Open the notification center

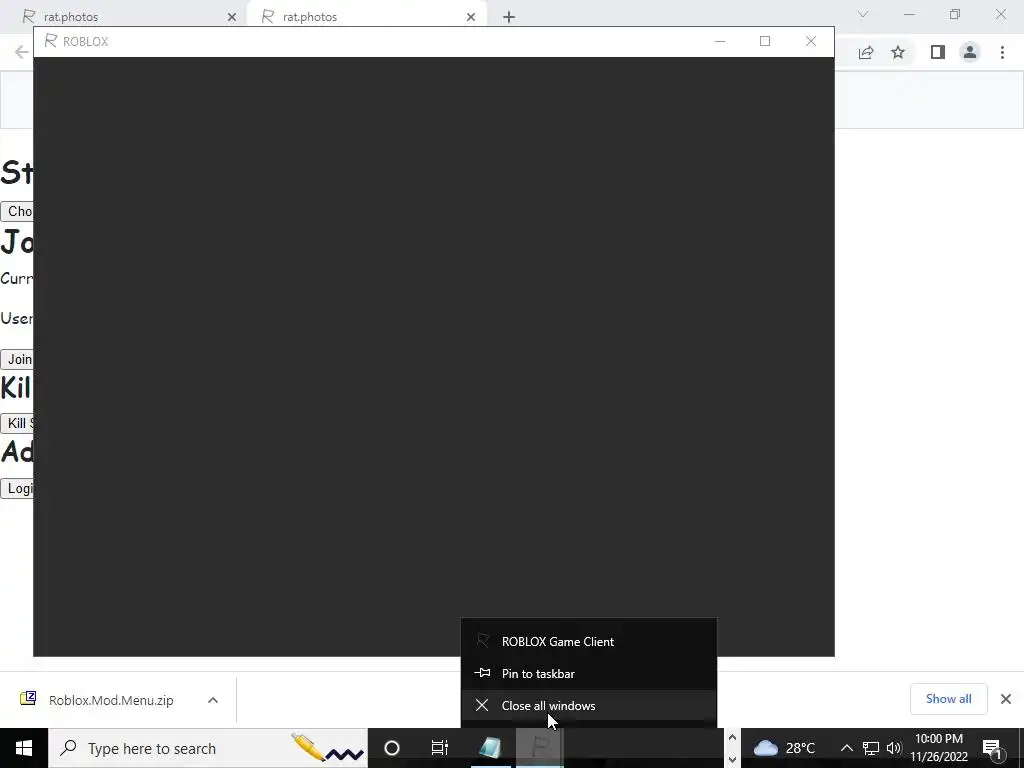pos(992,748)
